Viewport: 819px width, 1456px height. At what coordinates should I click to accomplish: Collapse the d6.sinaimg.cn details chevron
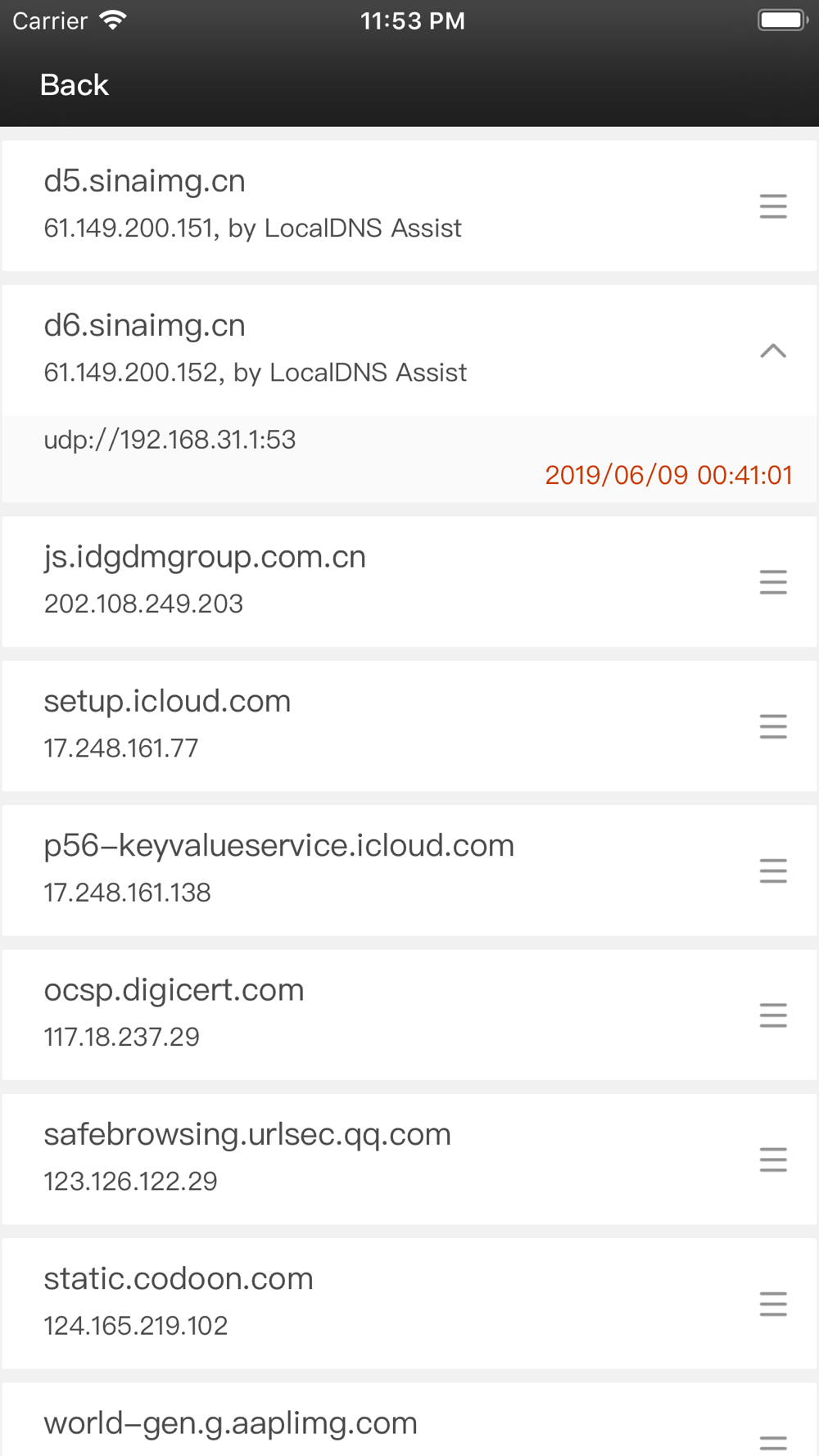(x=772, y=351)
